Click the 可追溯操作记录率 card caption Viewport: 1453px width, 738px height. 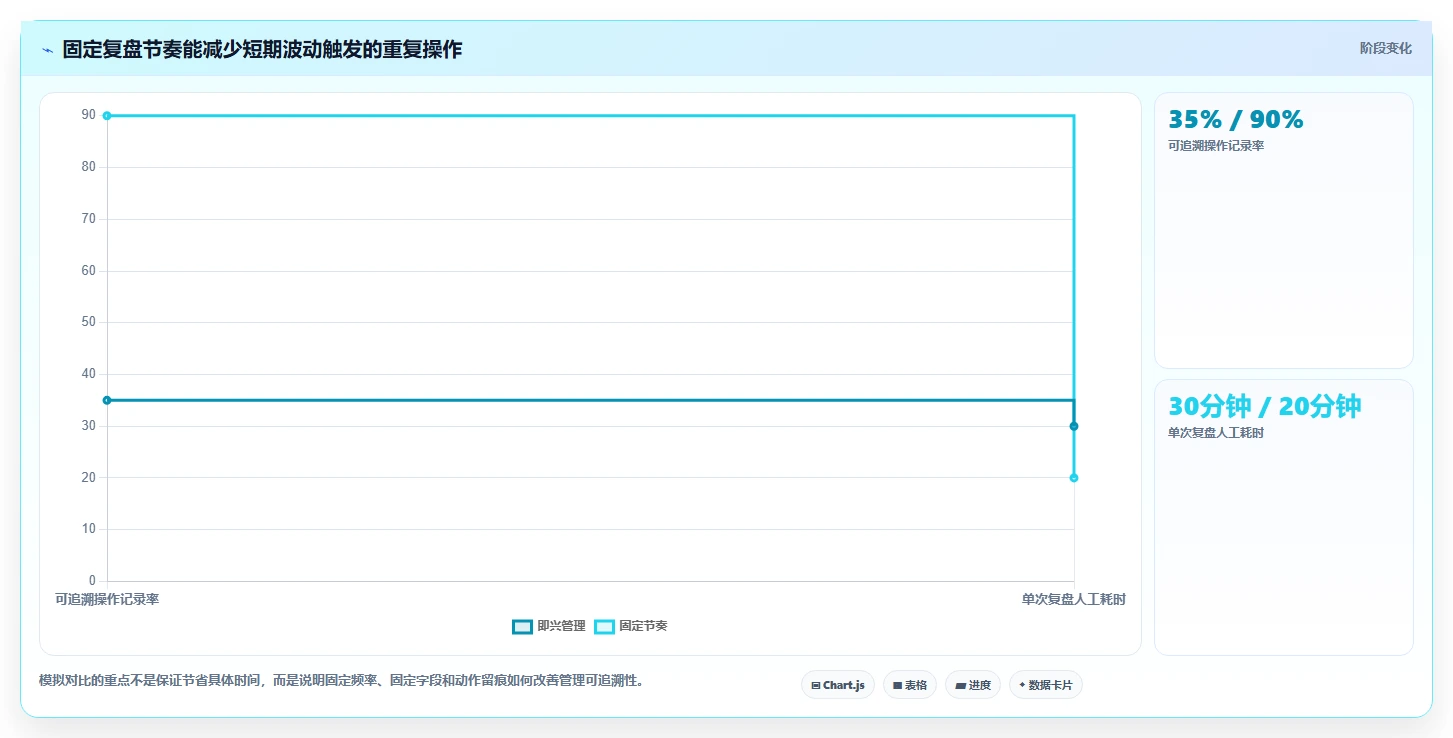[1216, 146]
